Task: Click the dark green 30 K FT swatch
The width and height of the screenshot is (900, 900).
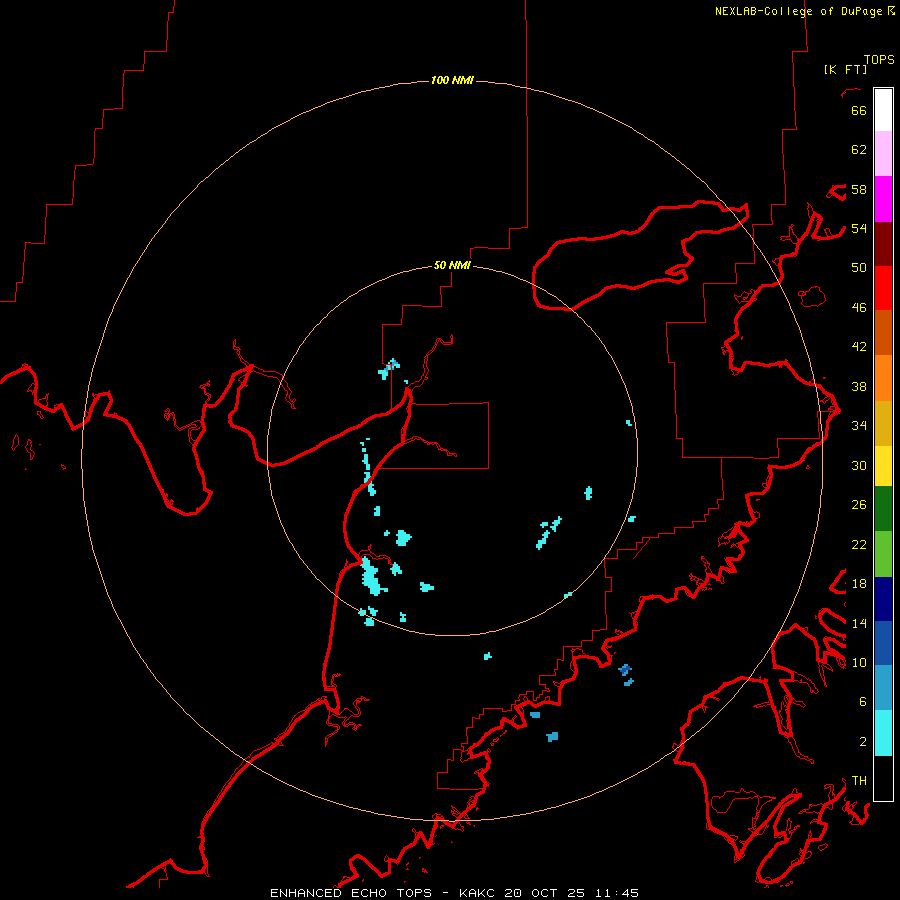Action: 883,509
